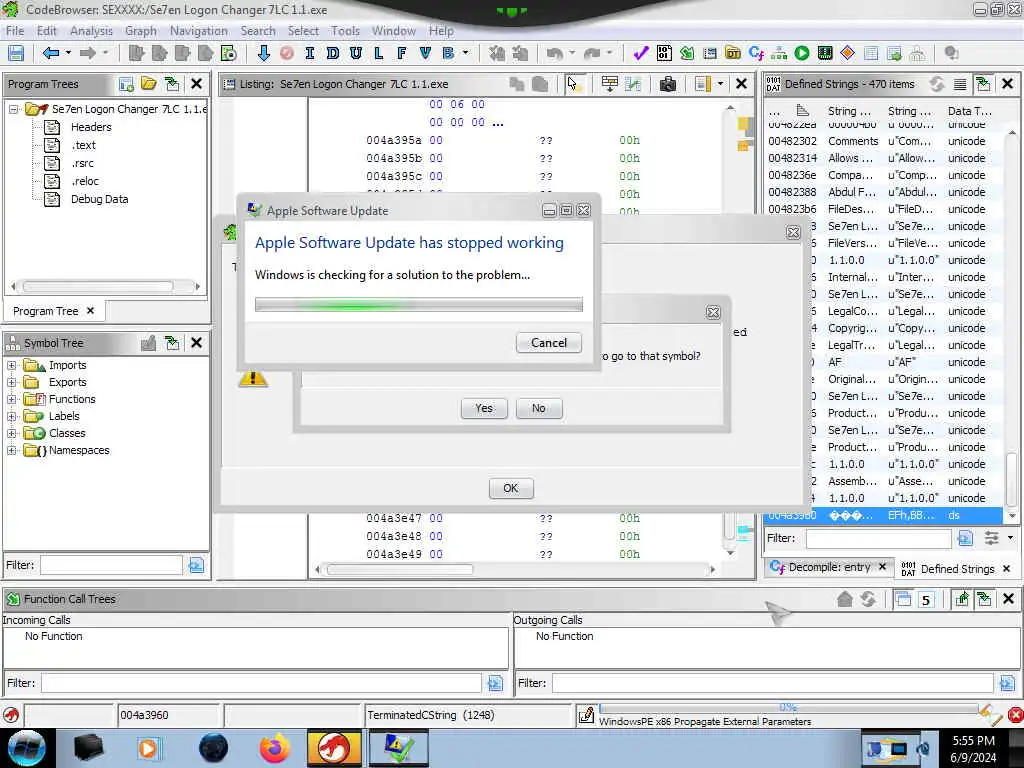1024x768 pixels.
Task: Click the analysis progress bar in status area
Action: [788, 709]
